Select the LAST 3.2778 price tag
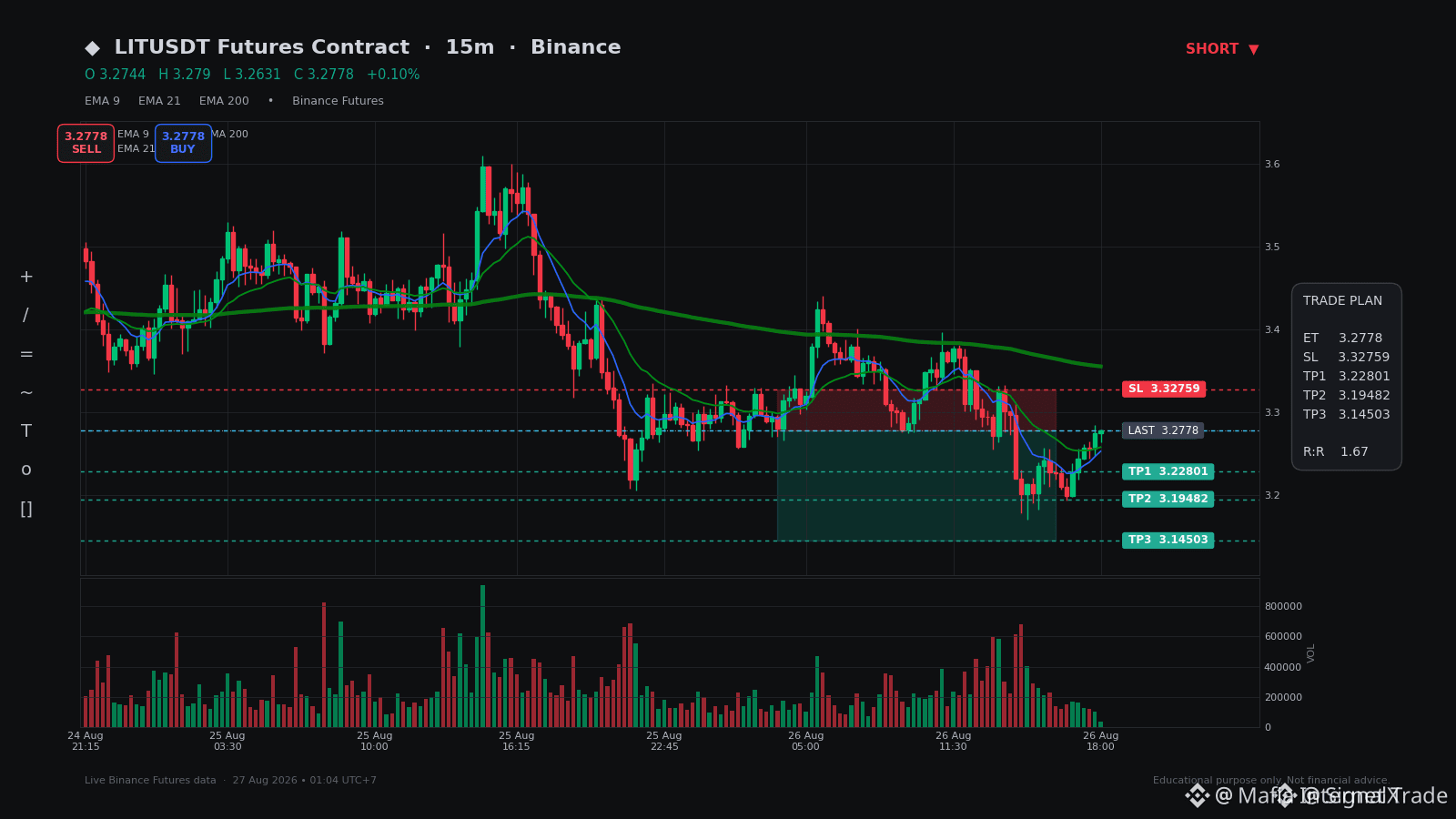 click(x=1163, y=430)
